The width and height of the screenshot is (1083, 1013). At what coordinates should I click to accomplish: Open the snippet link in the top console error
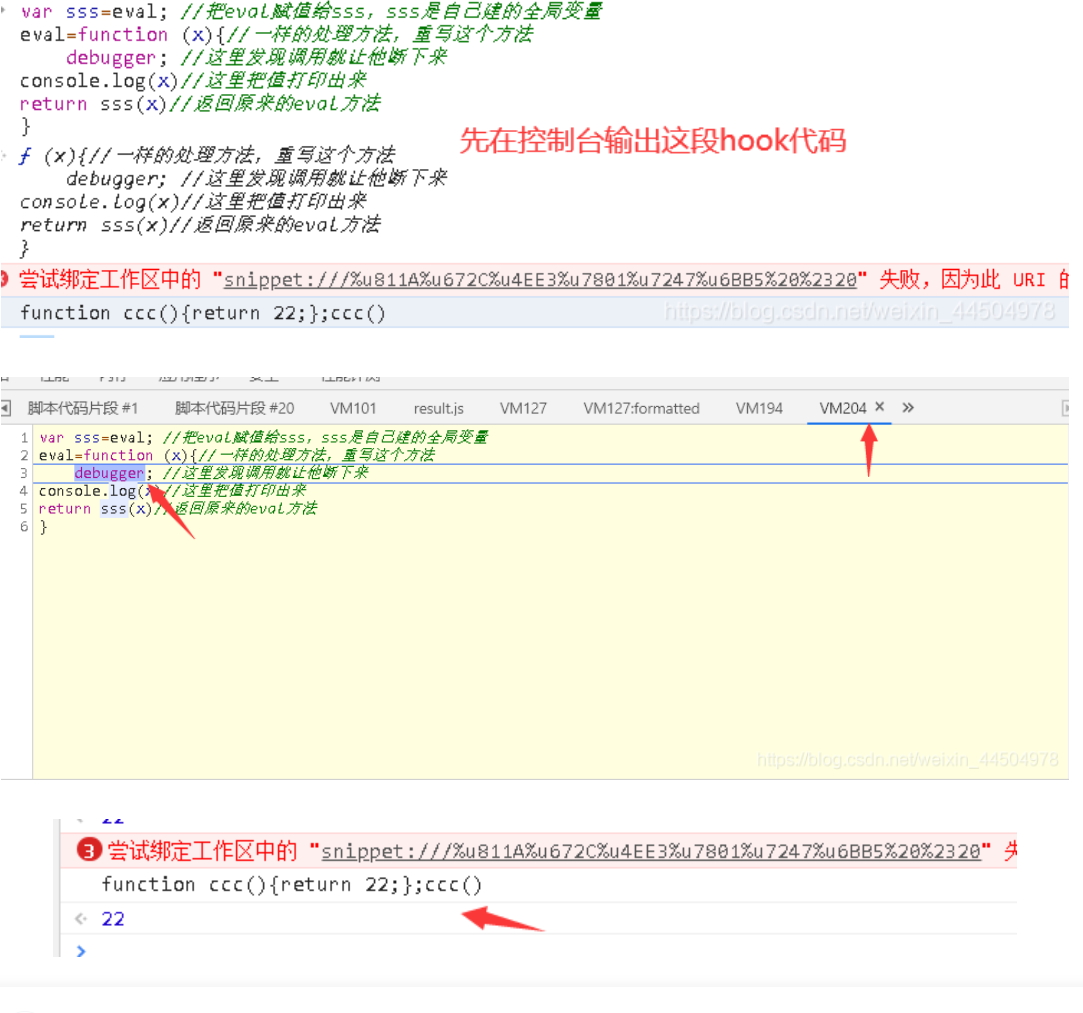click(540, 280)
